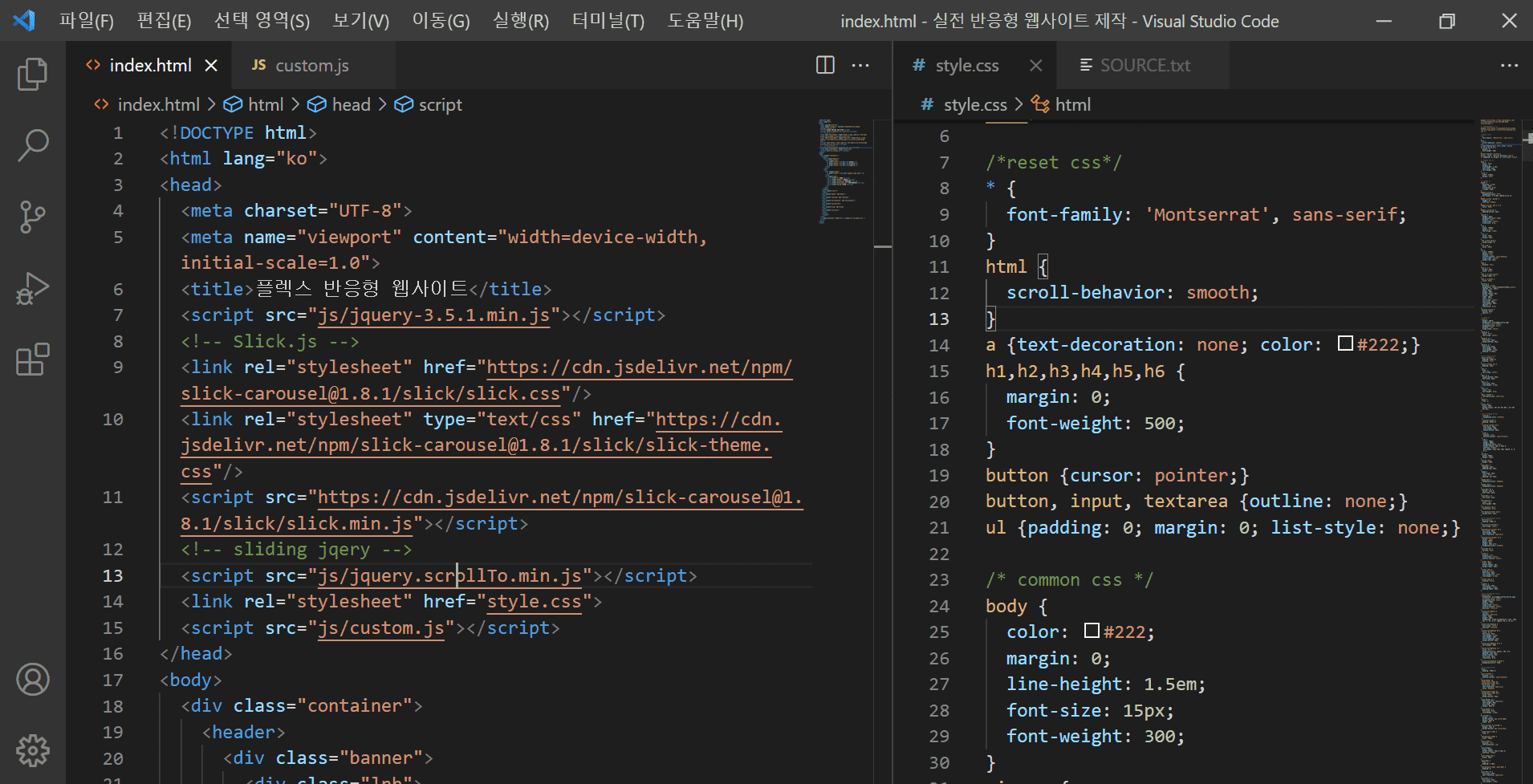Click the VS Code logo icon

[24, 20]
